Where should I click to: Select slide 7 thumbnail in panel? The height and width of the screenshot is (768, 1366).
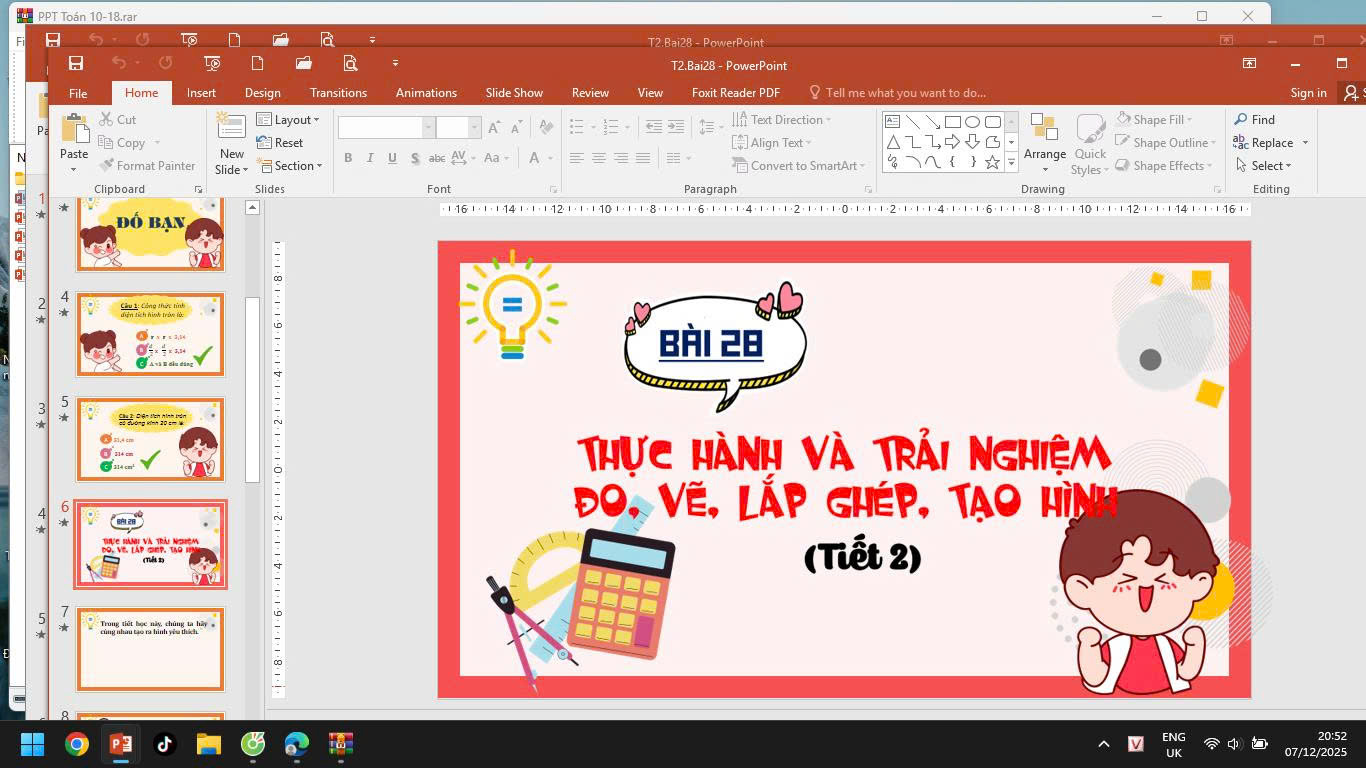point(151,648)
